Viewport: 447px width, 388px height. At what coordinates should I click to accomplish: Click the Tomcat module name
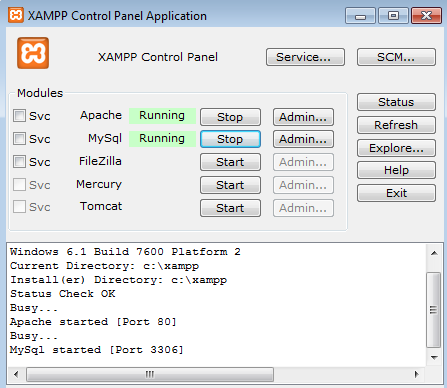(x=101, y=206)
